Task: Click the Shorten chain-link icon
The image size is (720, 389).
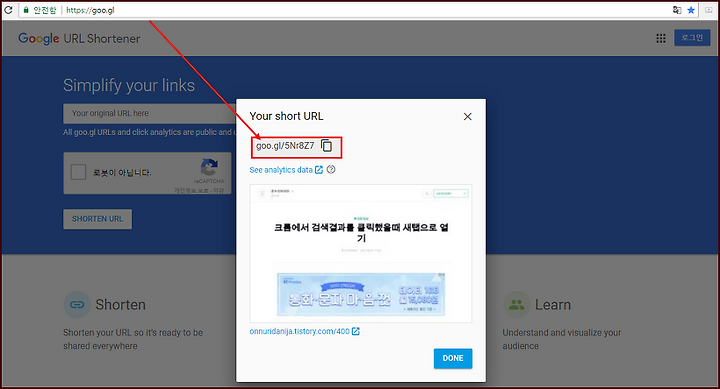Action: coord(77,304)
